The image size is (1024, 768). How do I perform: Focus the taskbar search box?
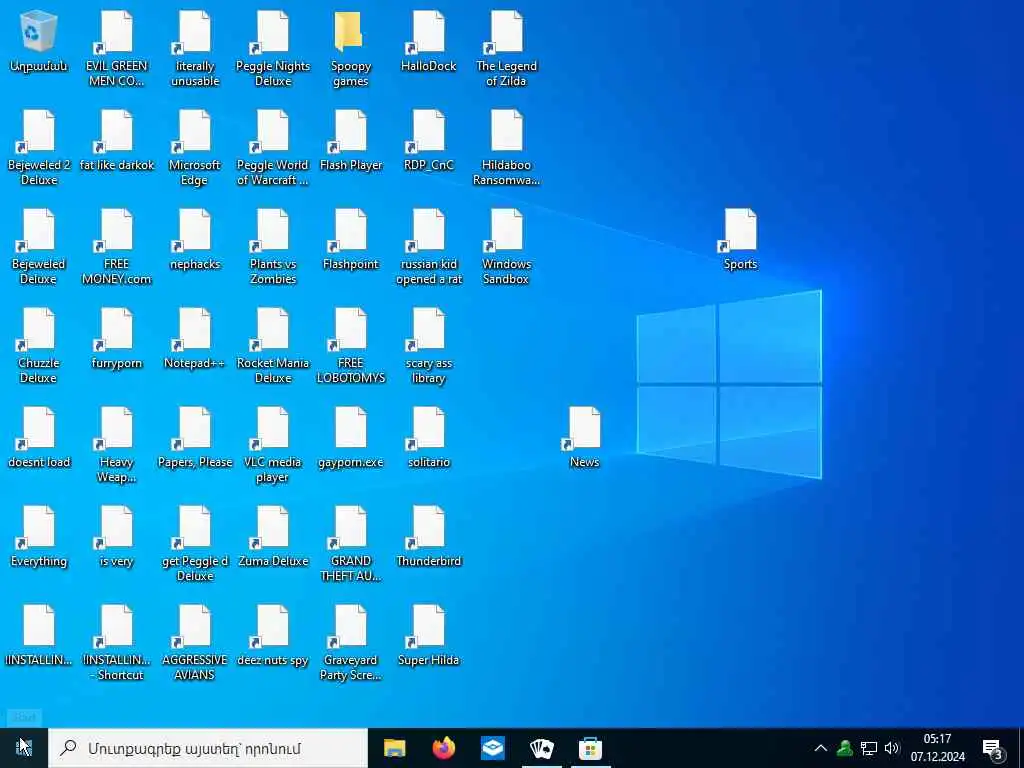tap(208, 748)
